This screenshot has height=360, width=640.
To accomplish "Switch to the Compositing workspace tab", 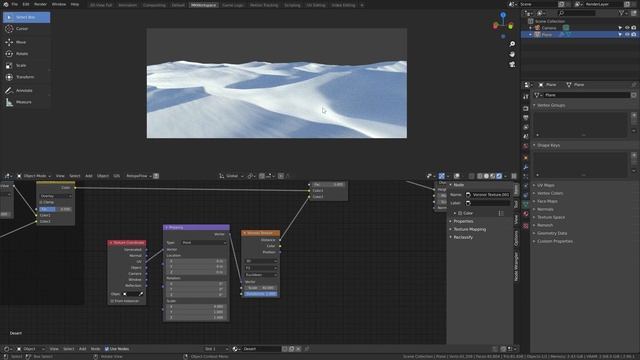I will tap(154, 5).
